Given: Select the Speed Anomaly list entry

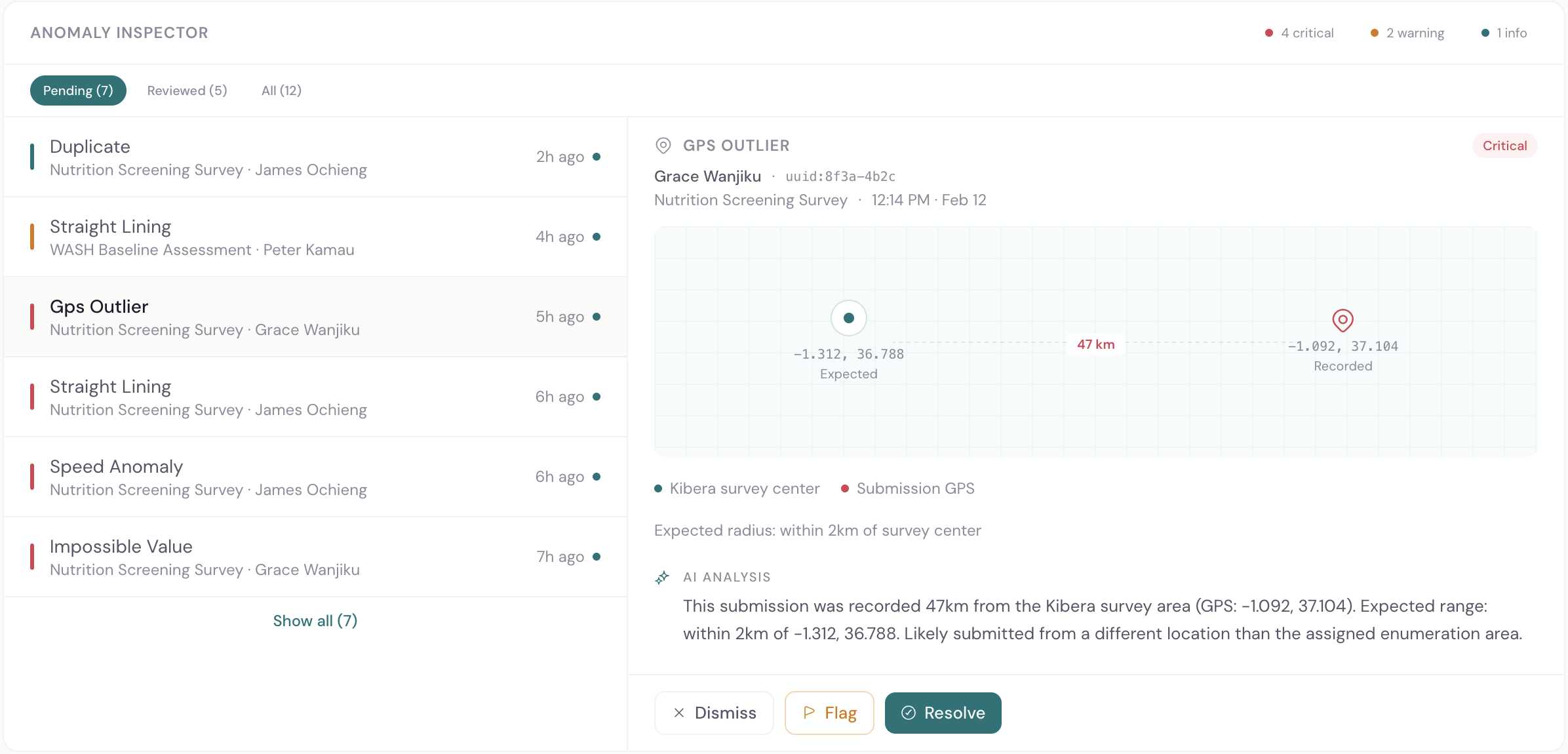Looking at the screenshot, I should [315, 477].
